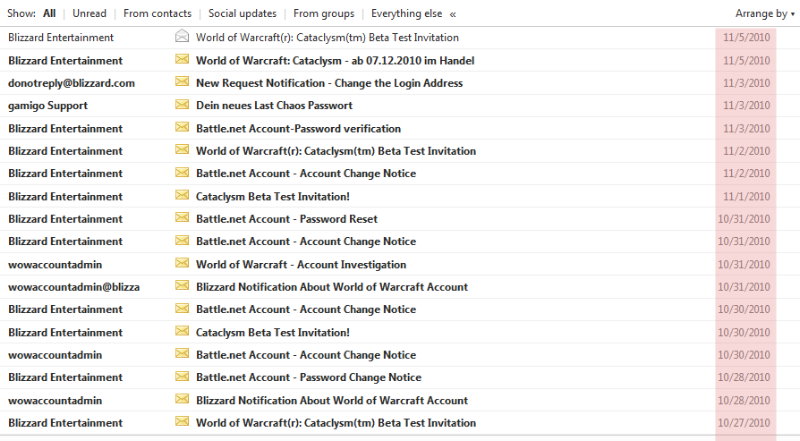Screen dimensions: 800x441
Task: Click sender "wowaccountadmin" on the 10/28/2010 row
Action: point(55,400)
